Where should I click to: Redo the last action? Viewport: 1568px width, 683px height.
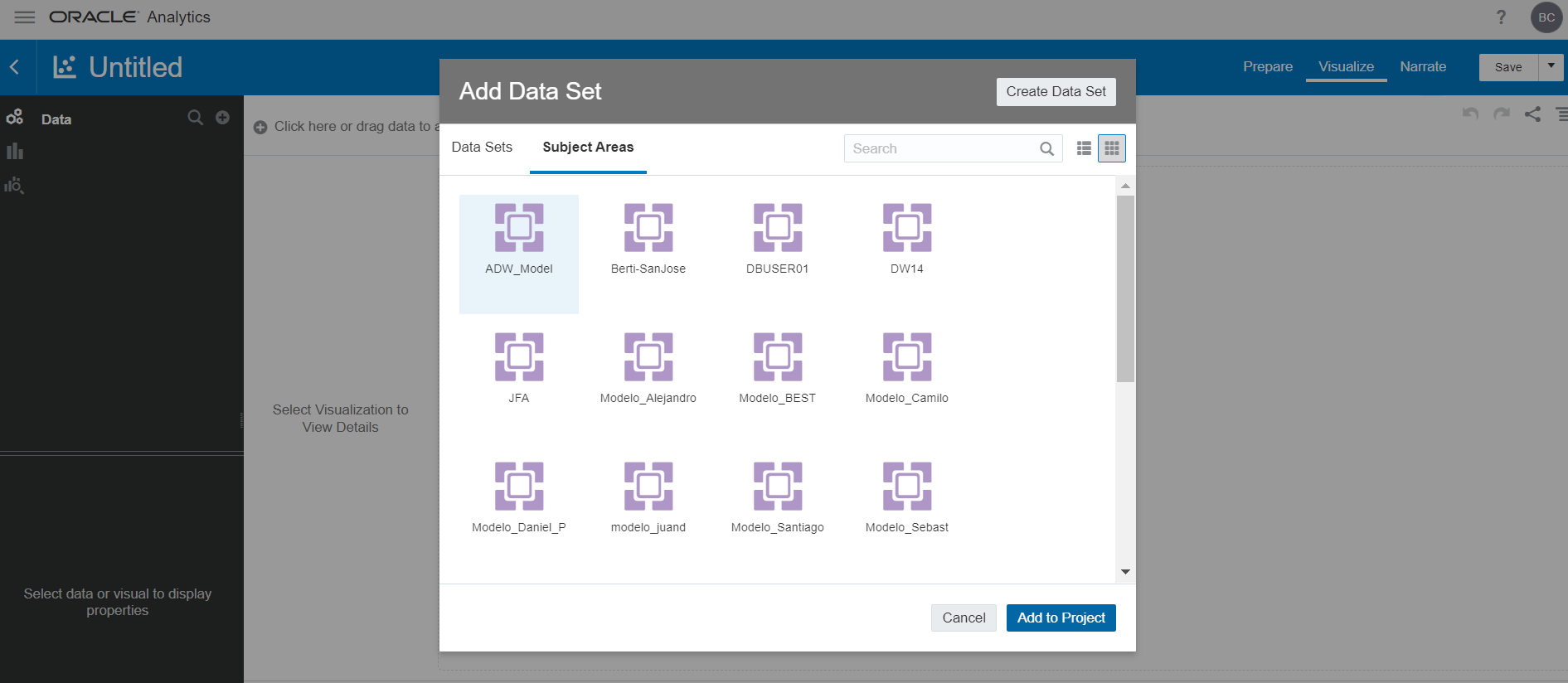[1502, 114]
